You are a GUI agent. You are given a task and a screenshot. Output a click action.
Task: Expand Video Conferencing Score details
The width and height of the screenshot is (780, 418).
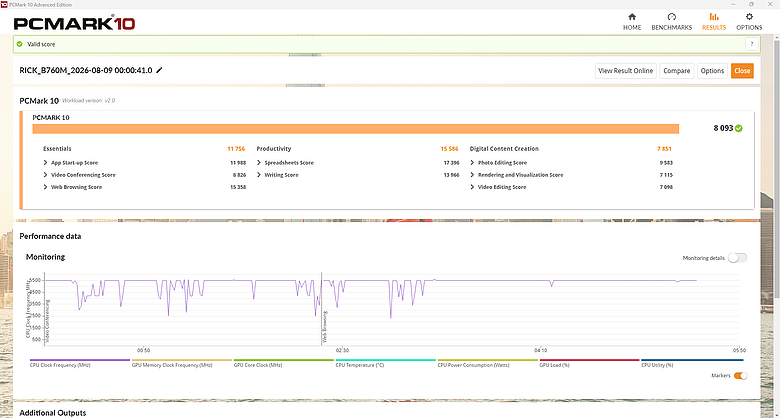[45, 175]
